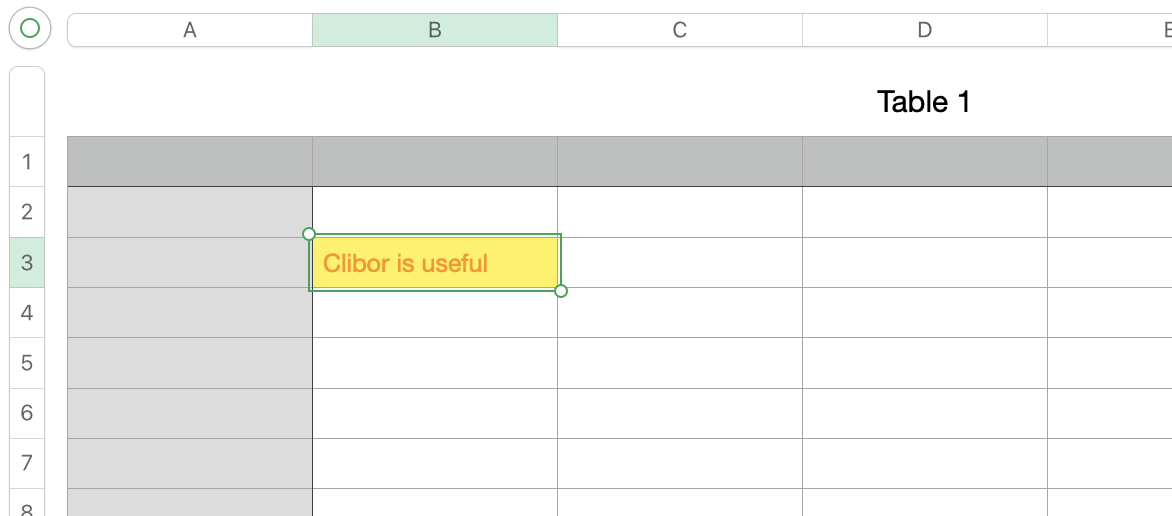Select column C header
1172x516 pixels.
679,30
